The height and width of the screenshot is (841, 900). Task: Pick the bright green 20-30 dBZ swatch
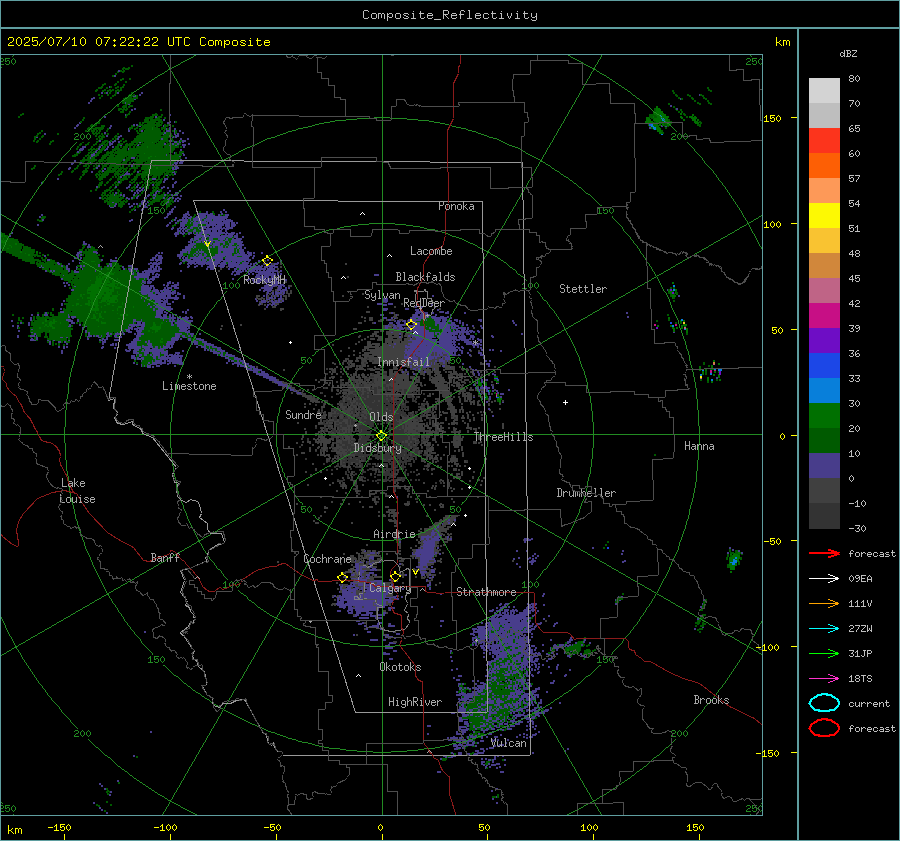tap(824, 415)
